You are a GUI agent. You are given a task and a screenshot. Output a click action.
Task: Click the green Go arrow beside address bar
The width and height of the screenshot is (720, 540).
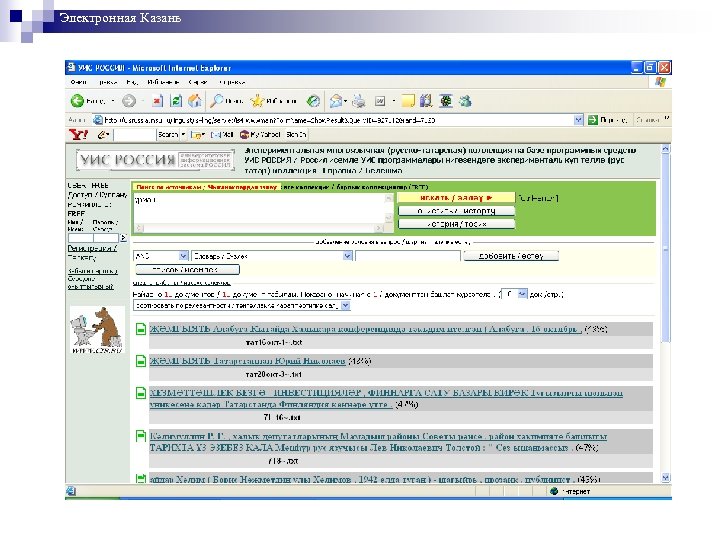[x=593, y=120]
